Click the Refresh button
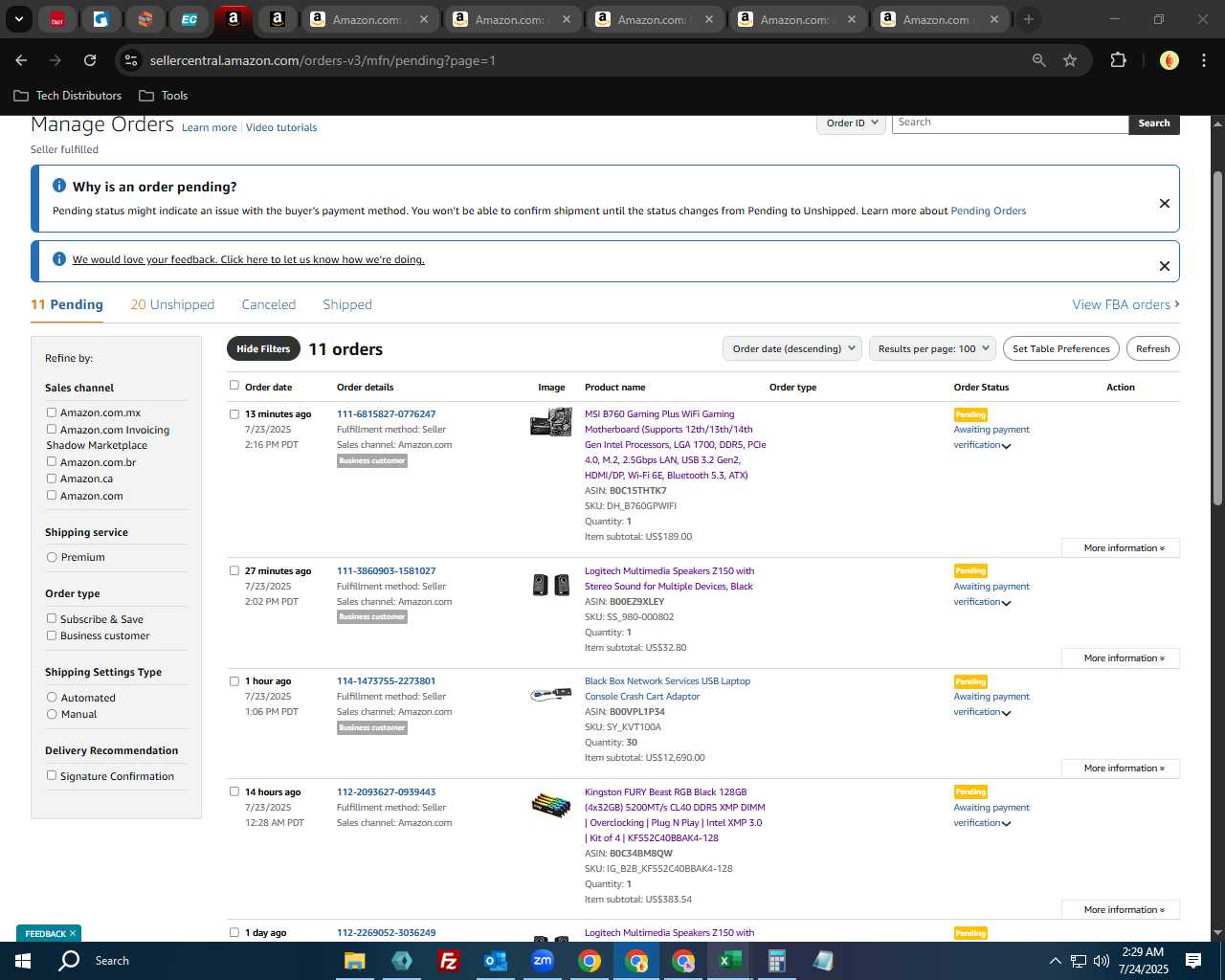The height and width of the screenshot is (980, 1225). click(x=1152, y=348)
